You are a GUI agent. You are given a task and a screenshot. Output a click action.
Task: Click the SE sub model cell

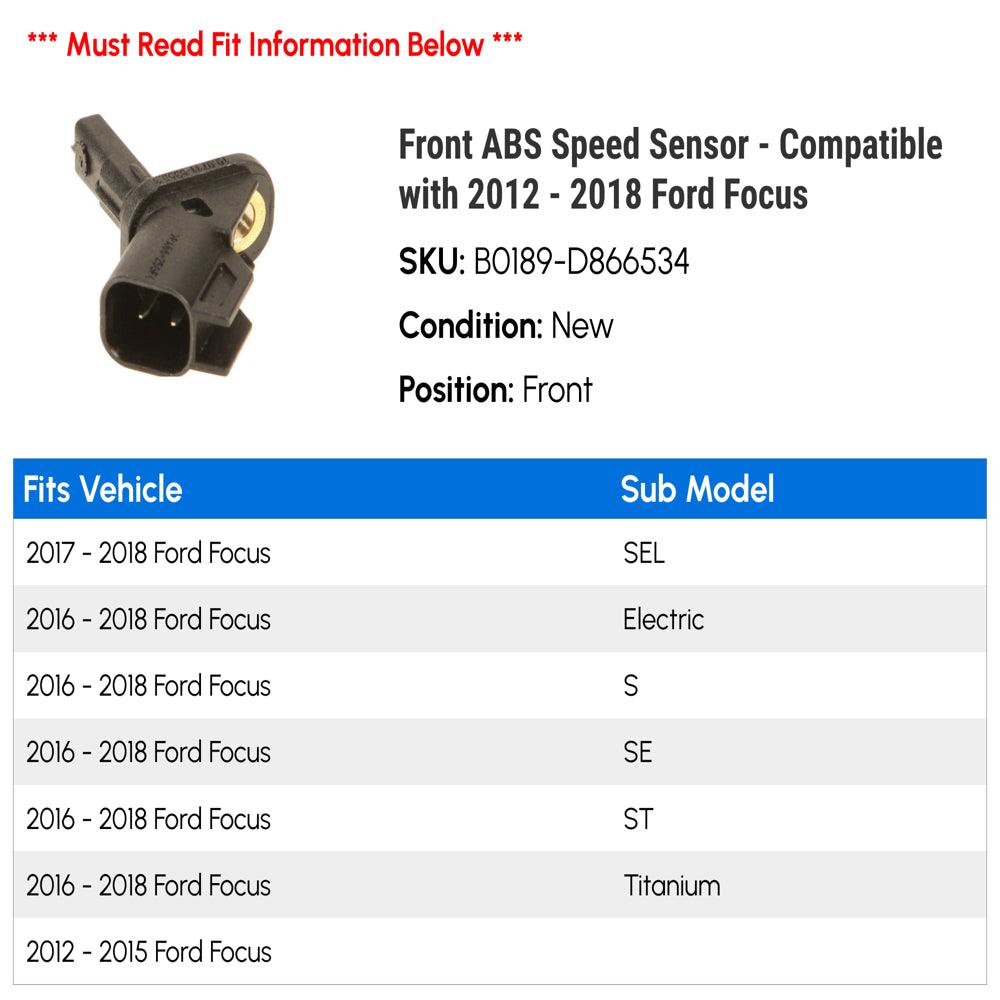pos(637,752)
